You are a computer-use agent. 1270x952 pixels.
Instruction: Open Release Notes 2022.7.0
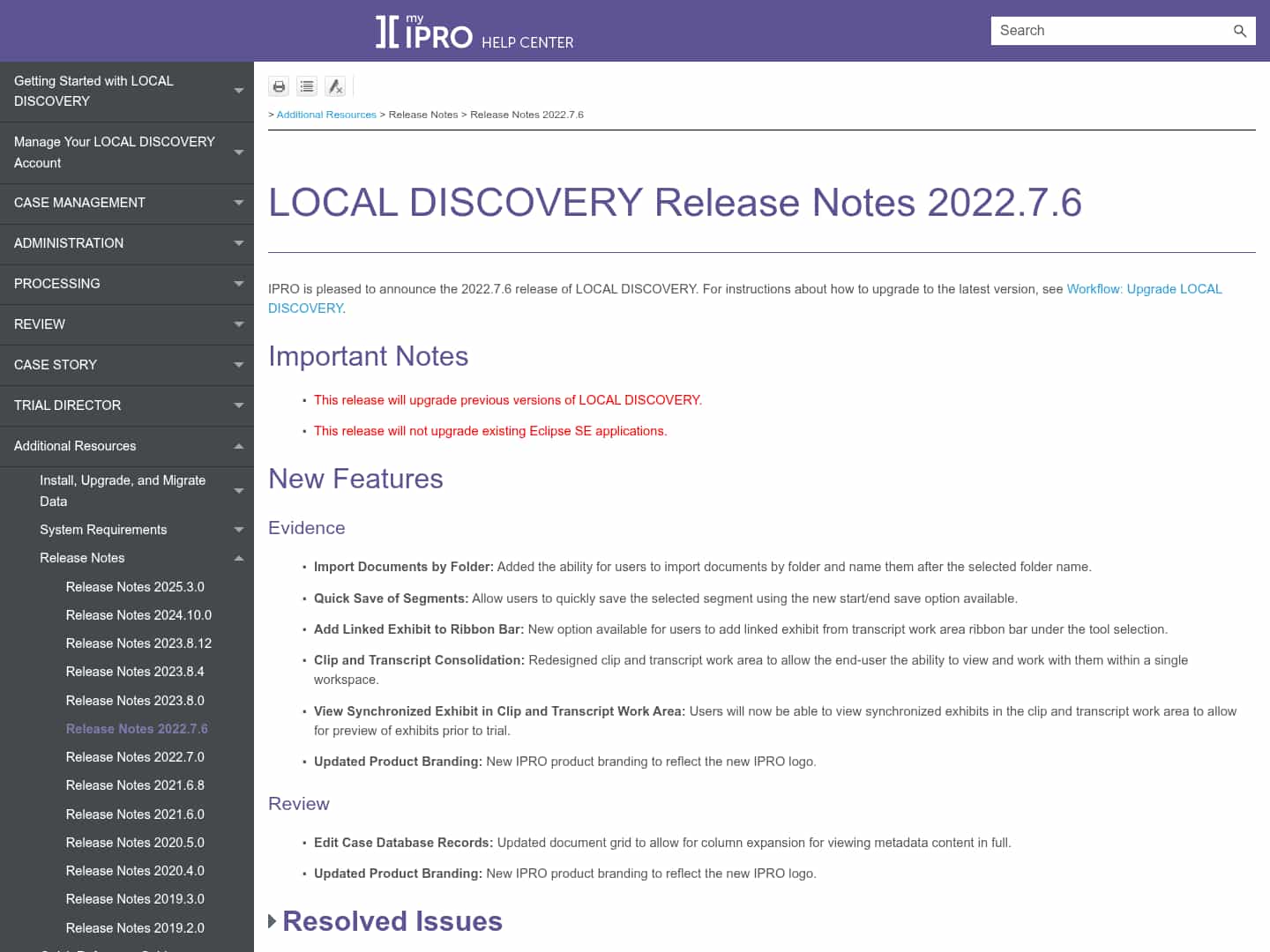pos(135,757)
